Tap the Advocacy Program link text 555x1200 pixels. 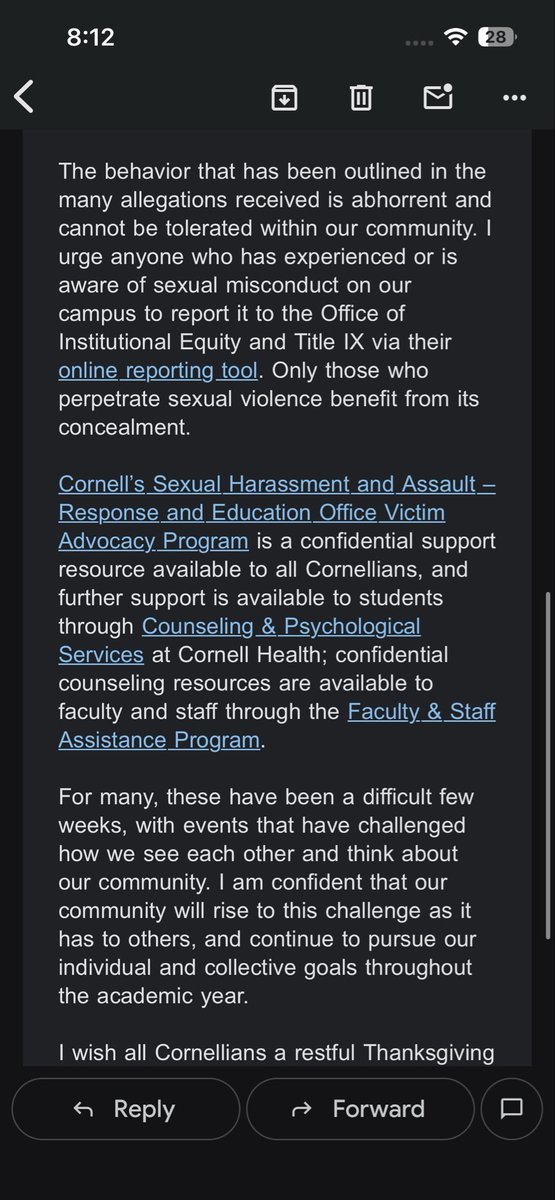(x=153, y=541)
